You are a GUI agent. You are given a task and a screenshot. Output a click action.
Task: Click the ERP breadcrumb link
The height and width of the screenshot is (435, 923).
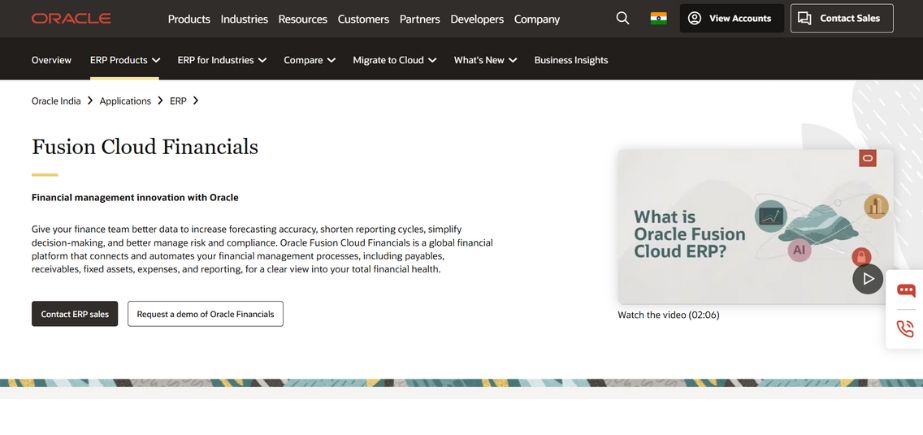coord(178,101)
